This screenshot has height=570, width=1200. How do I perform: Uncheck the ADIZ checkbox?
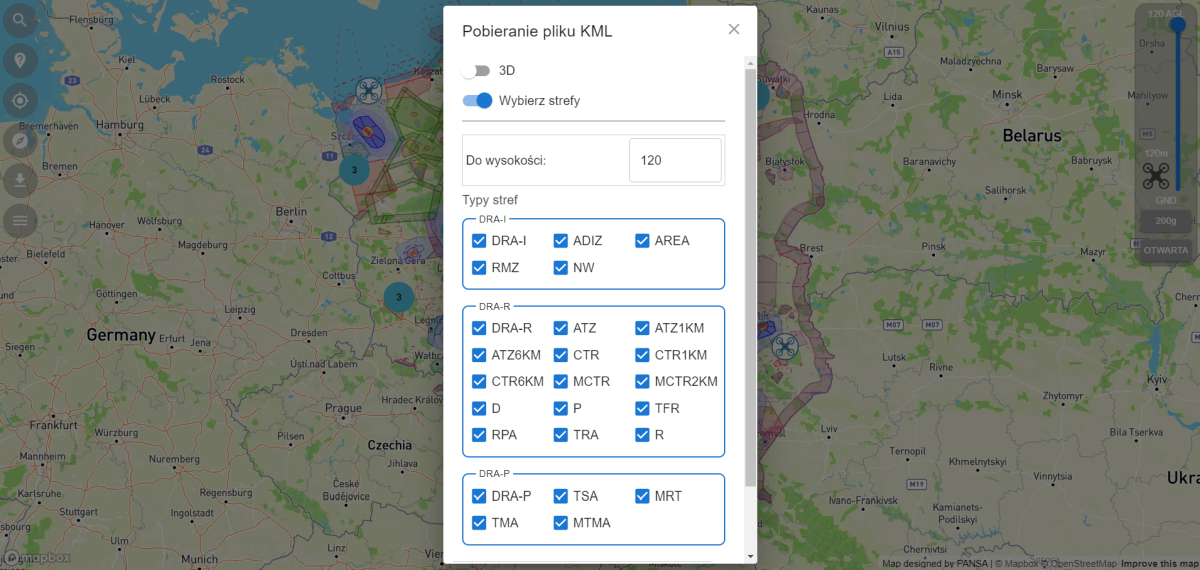click(x=561, y=241)
